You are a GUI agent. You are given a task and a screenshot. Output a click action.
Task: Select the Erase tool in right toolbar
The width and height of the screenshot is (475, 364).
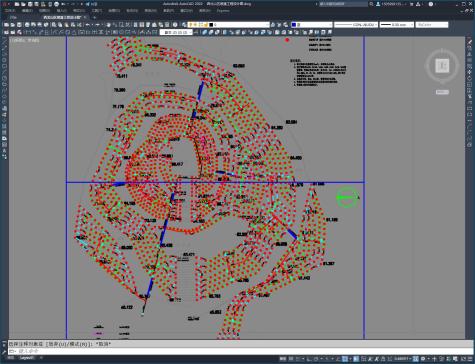click(469, 41)
